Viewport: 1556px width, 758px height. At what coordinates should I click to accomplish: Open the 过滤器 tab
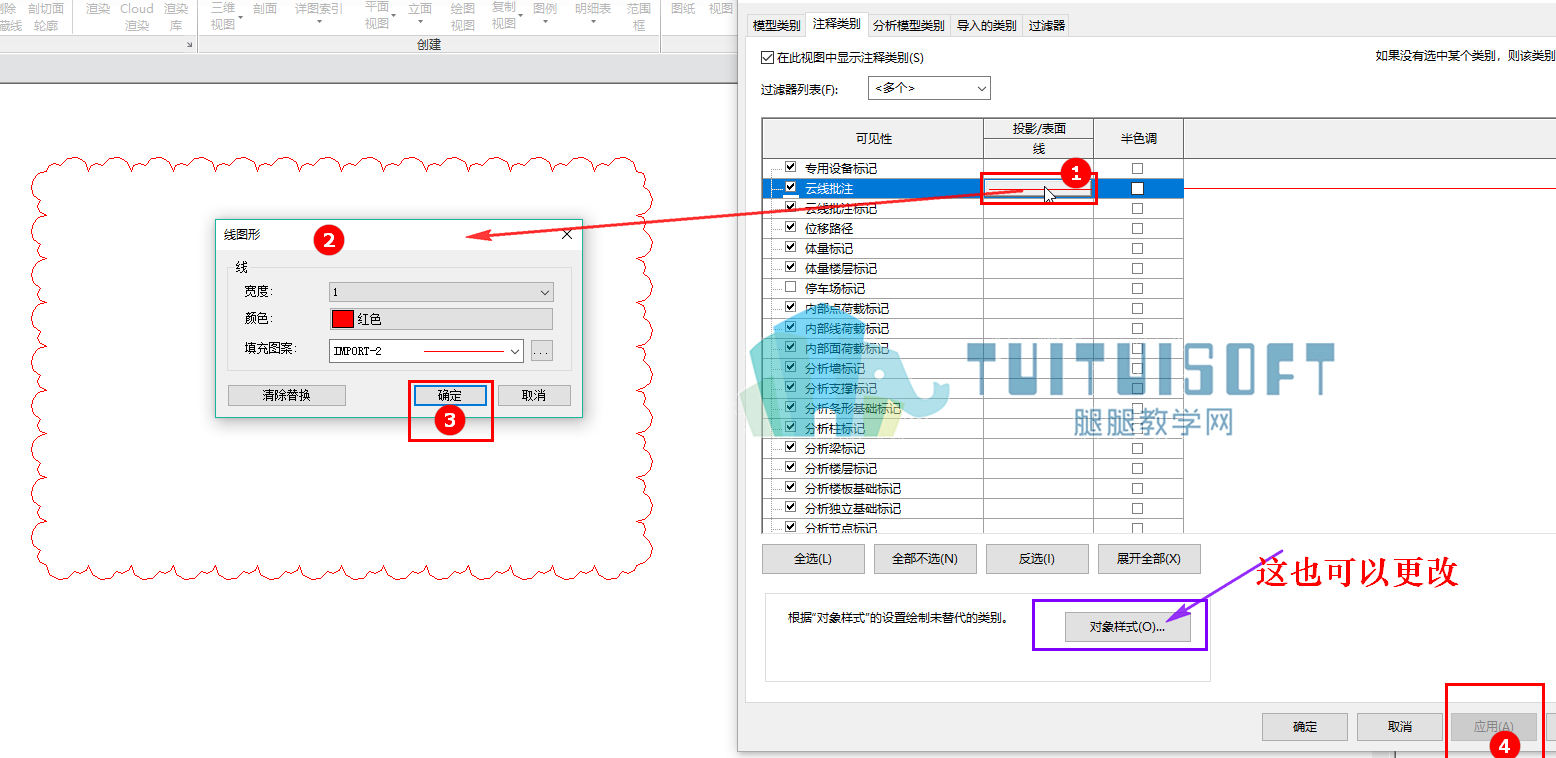[1047, 26]
